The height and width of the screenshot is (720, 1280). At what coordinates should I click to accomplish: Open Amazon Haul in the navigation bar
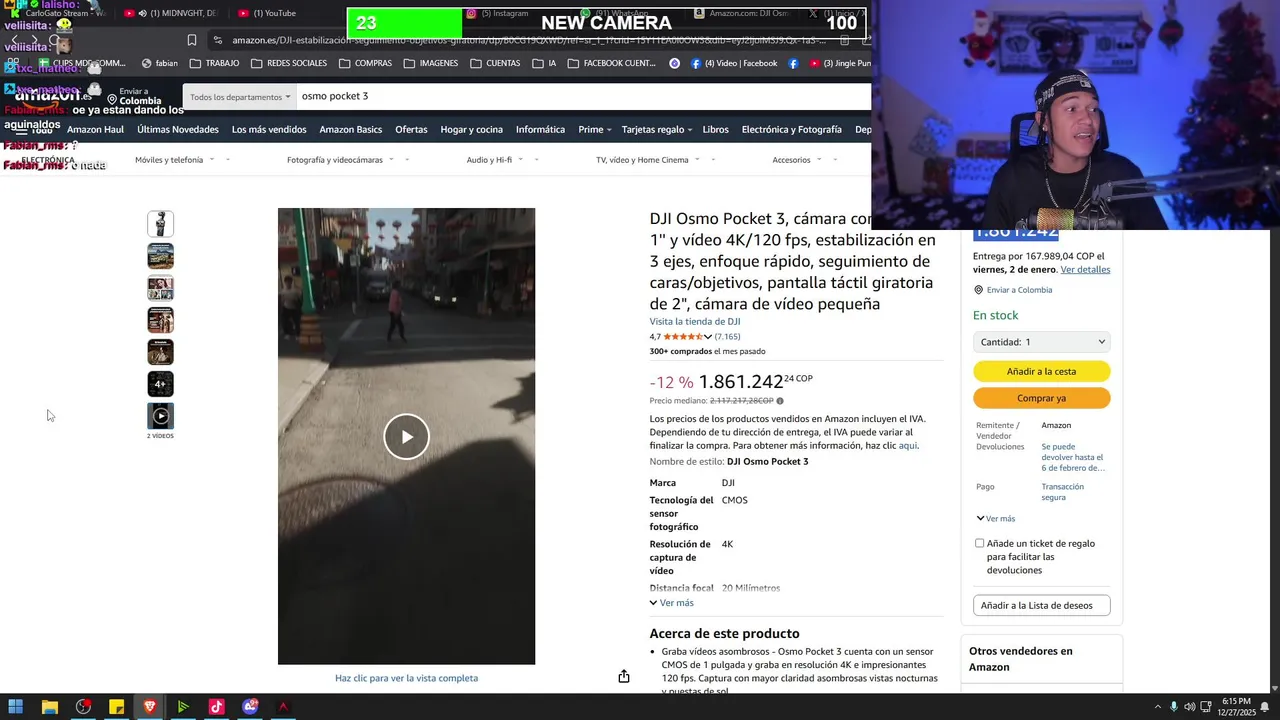coord(95,130)
